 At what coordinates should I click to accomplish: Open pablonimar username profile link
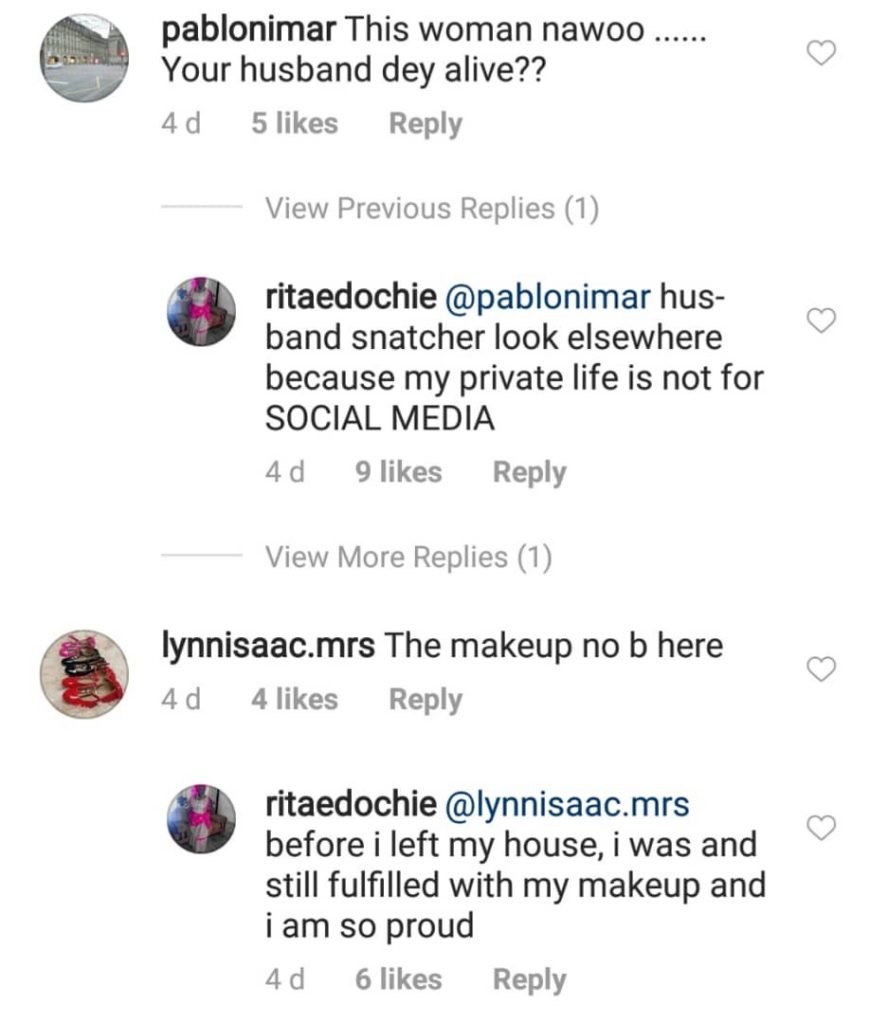click(x=247, y=29)
